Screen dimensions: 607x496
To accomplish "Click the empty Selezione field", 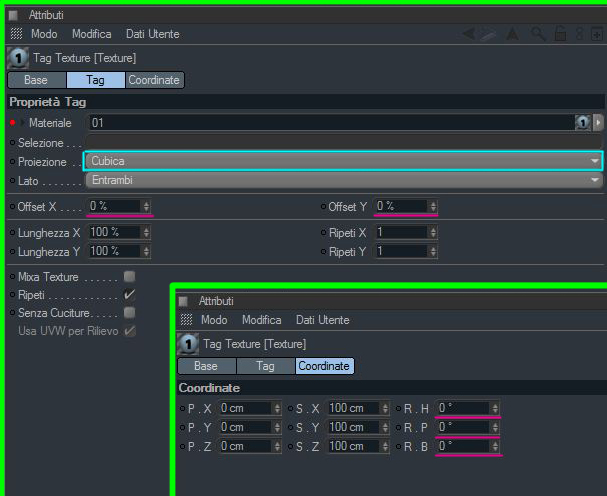I will (344, 142).
